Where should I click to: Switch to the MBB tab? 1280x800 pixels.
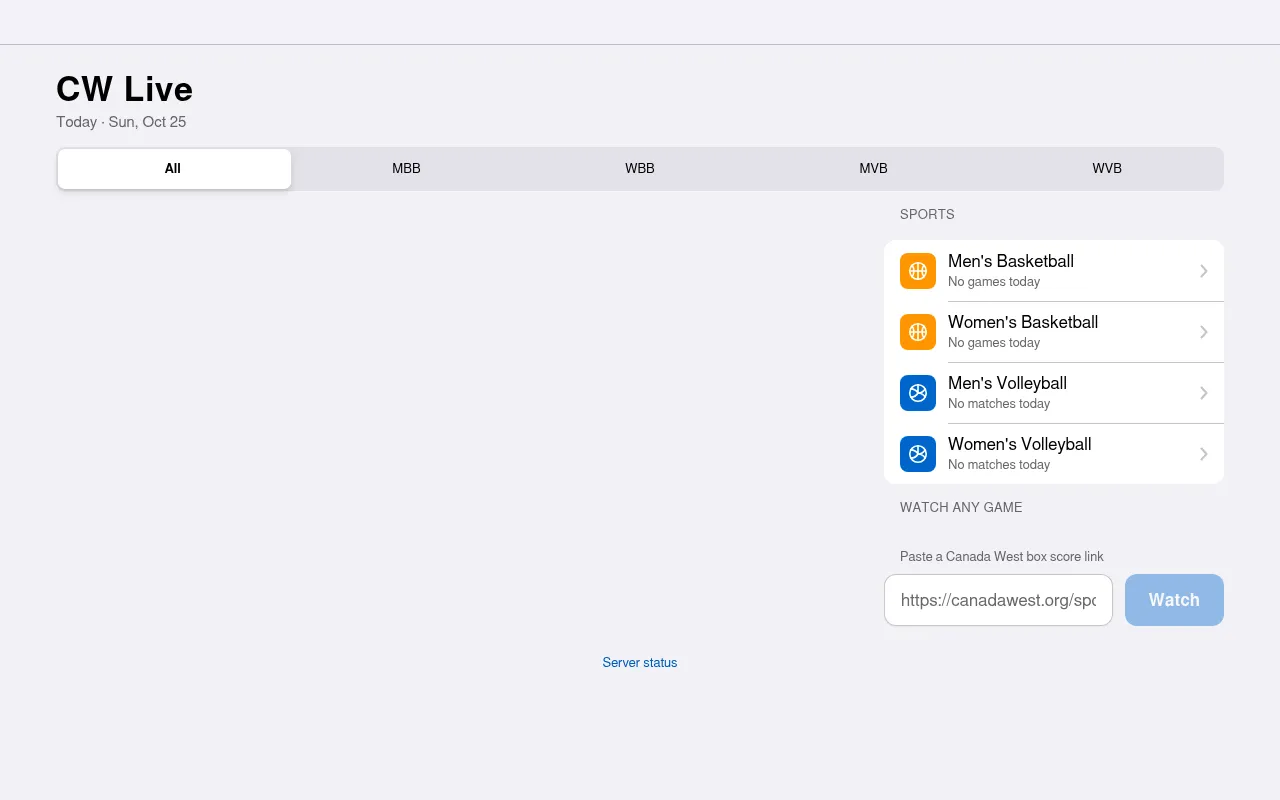pos(406,169)
